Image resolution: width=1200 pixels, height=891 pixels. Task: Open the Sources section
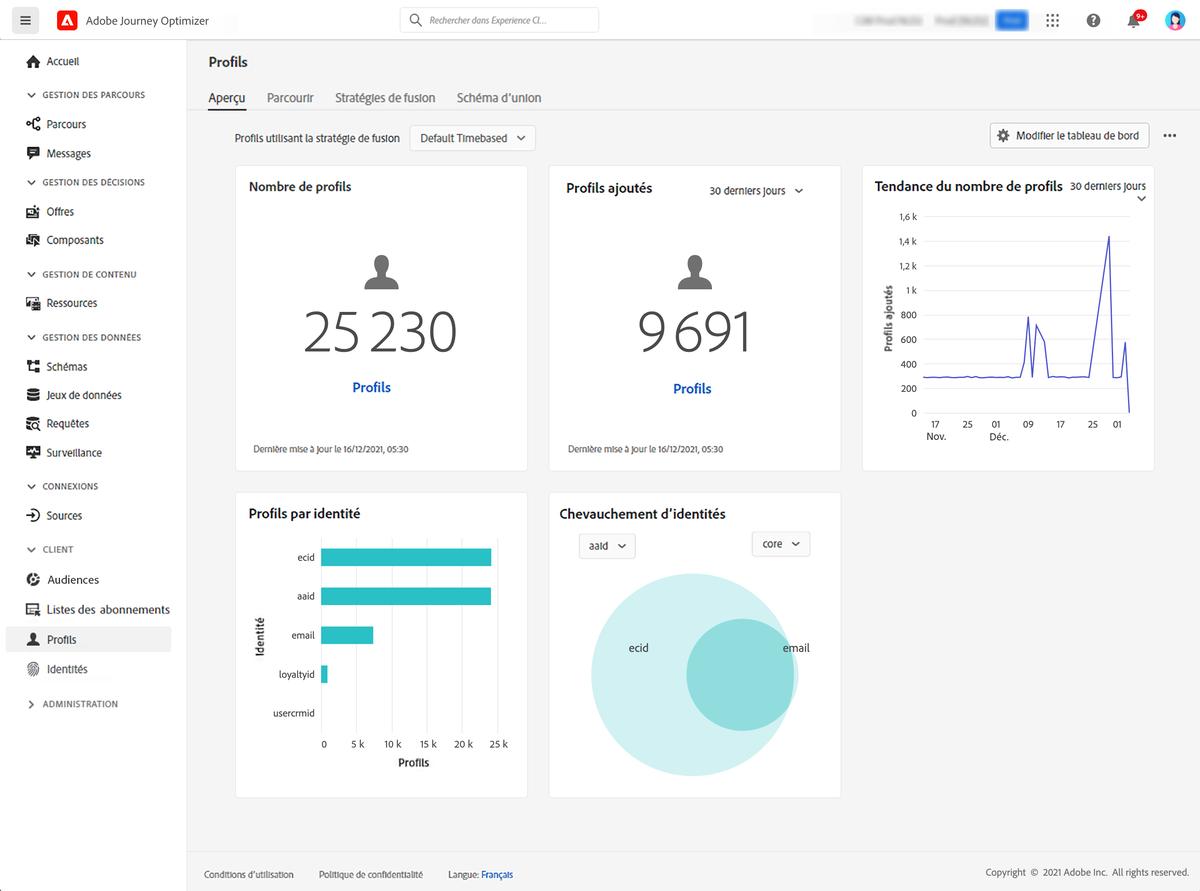tap(61, 516)
